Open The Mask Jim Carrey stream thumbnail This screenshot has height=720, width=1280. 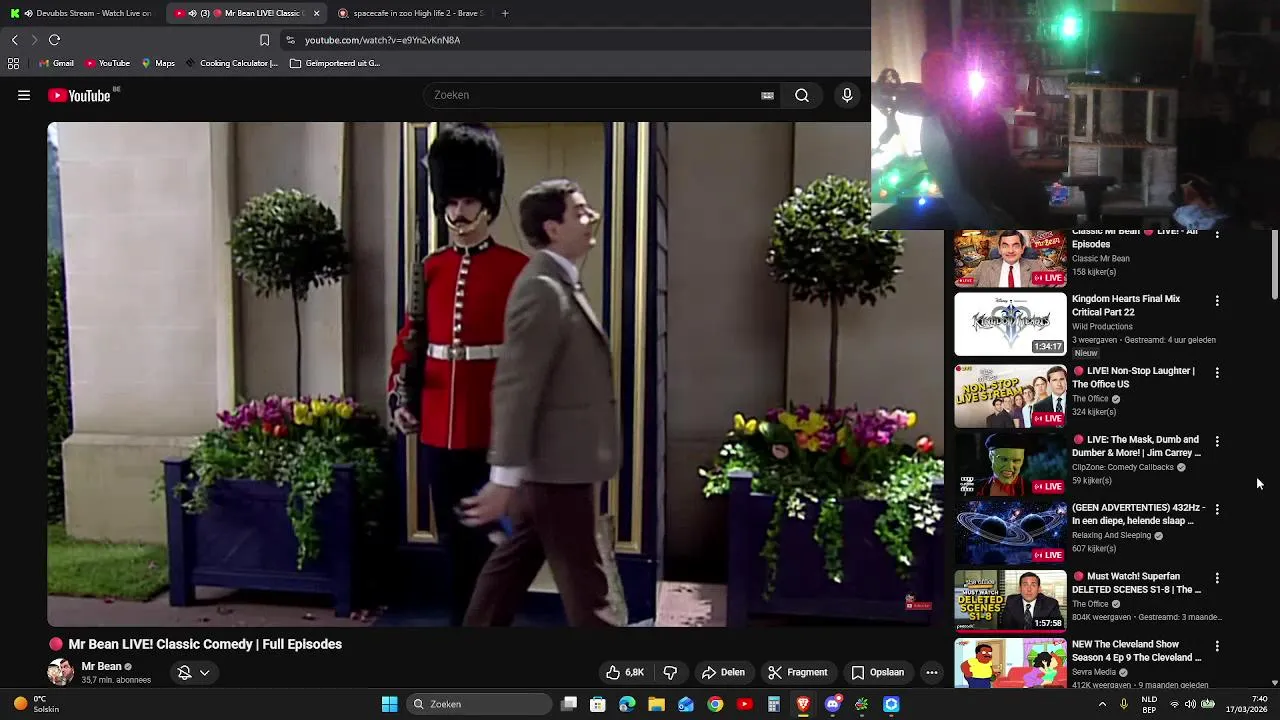pos(1010,465)
